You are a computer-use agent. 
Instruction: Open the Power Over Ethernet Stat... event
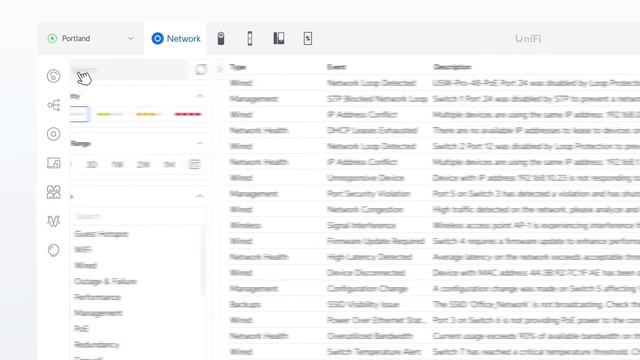376,320
